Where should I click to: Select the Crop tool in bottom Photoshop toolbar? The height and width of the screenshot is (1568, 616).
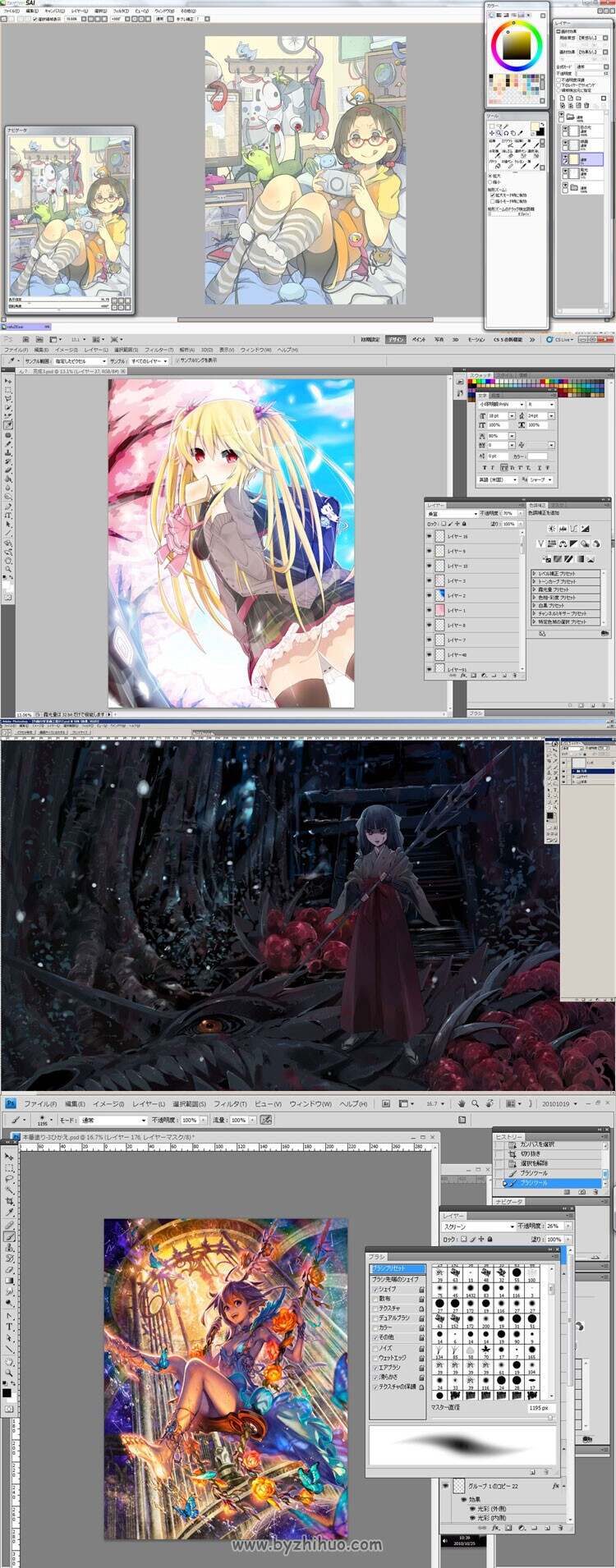(x=9, y=1201)
